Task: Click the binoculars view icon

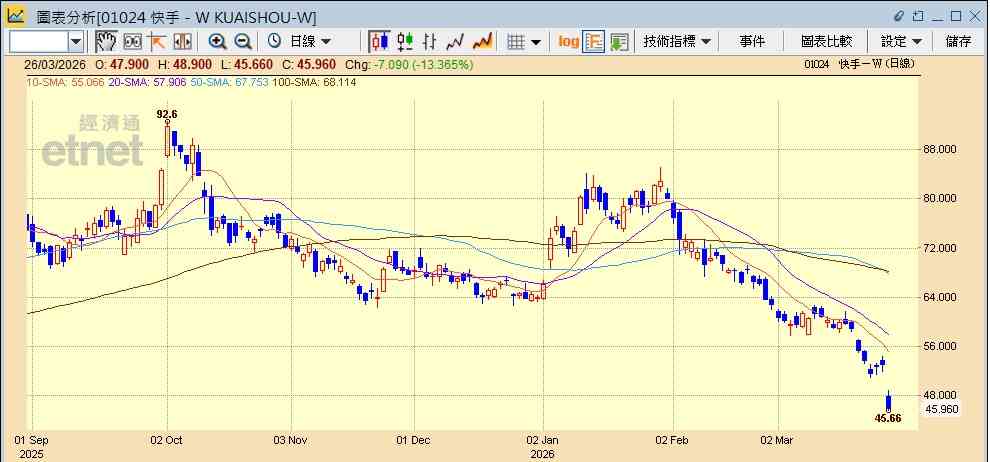Action: (x=133, y=42)
